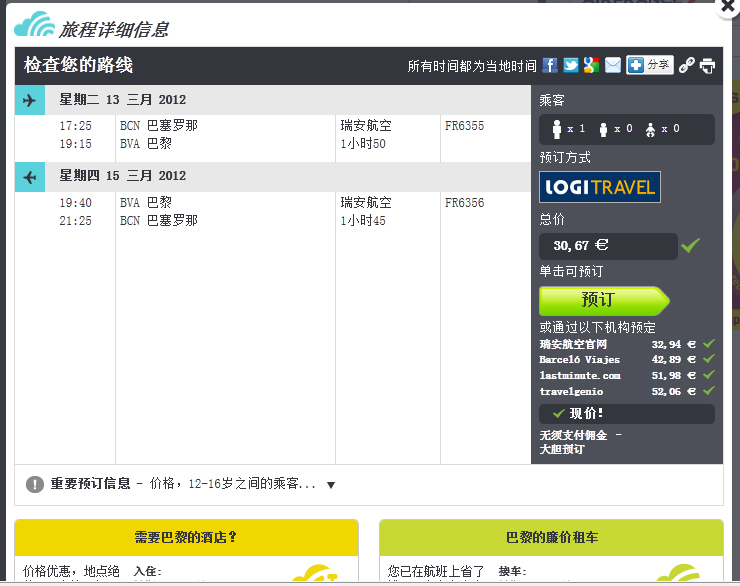Share itinerary on Twitter
740x586 pixels.
(571, 65)
